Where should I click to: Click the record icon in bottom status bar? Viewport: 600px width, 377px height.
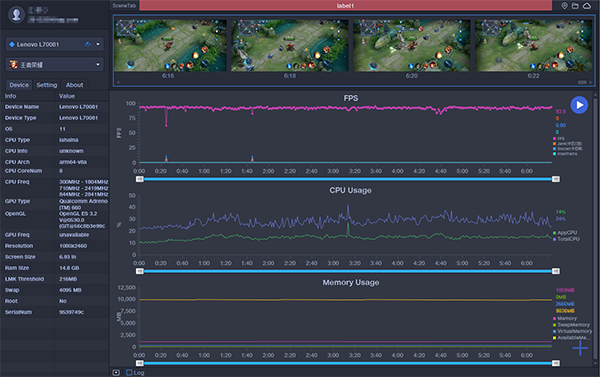pos(116,372)
